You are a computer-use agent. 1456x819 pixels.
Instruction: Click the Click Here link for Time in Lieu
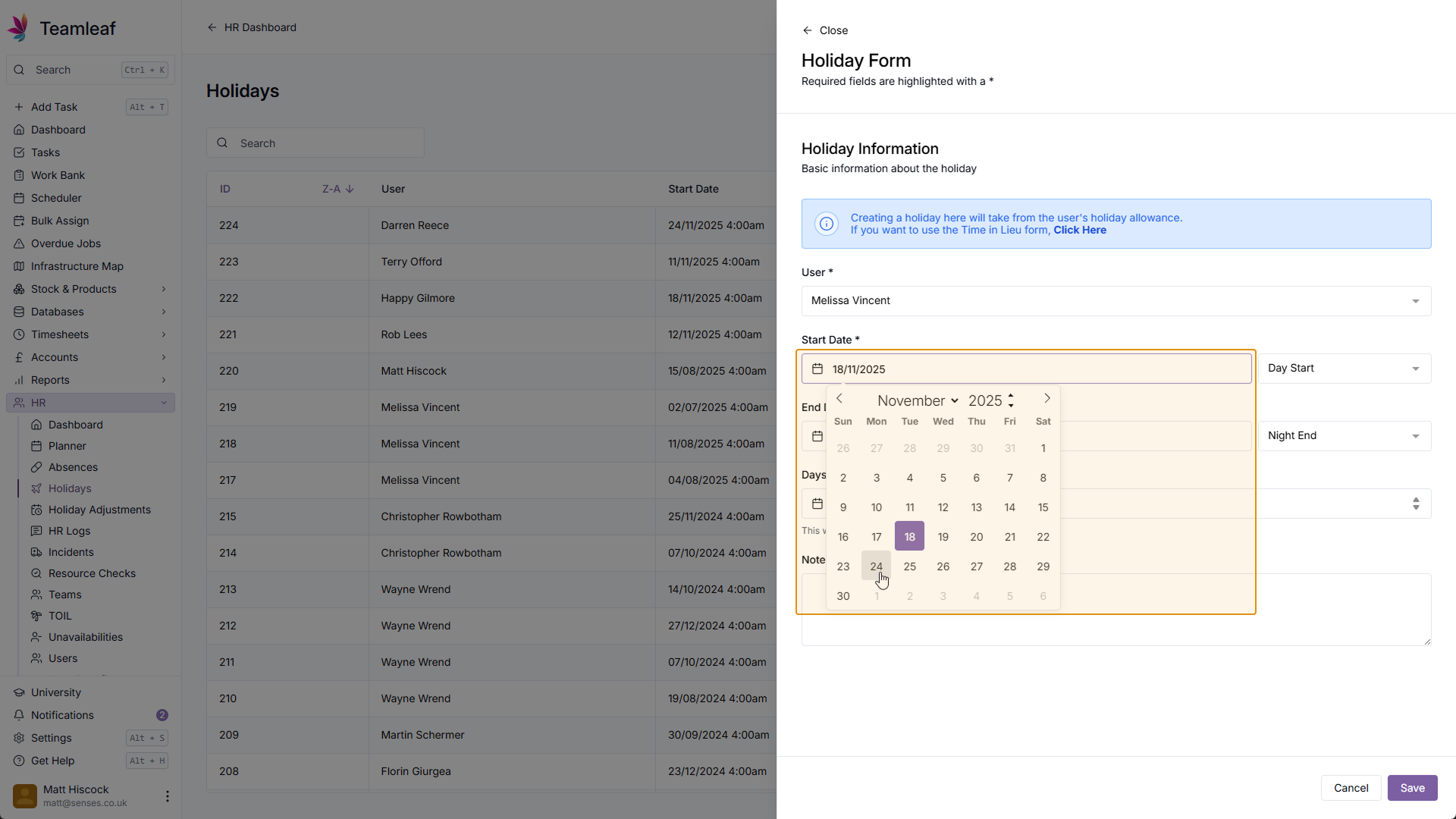point(1079,231)
